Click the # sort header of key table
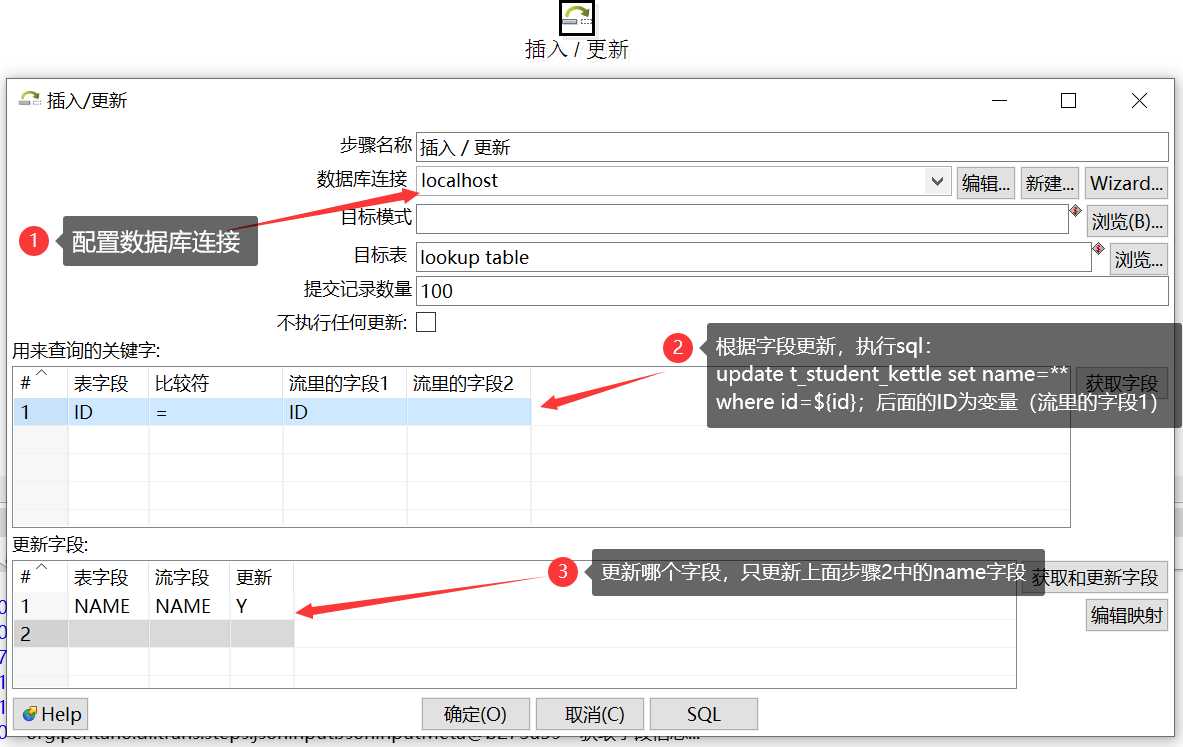 [x=40, y=383]
